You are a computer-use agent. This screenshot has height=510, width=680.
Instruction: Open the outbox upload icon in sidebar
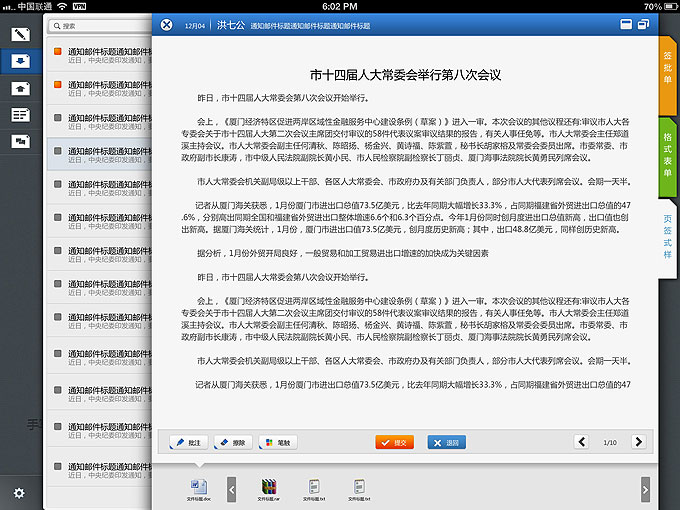pyautogui.click(x=20, y=88)
